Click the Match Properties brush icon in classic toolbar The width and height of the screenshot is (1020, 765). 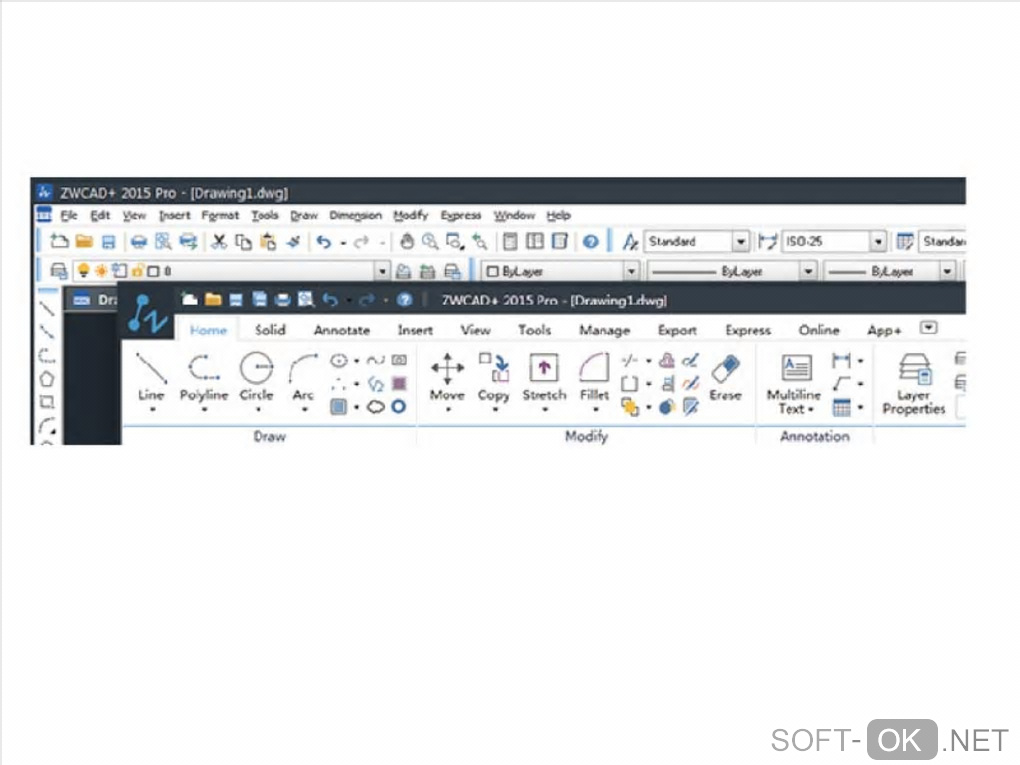293,241
